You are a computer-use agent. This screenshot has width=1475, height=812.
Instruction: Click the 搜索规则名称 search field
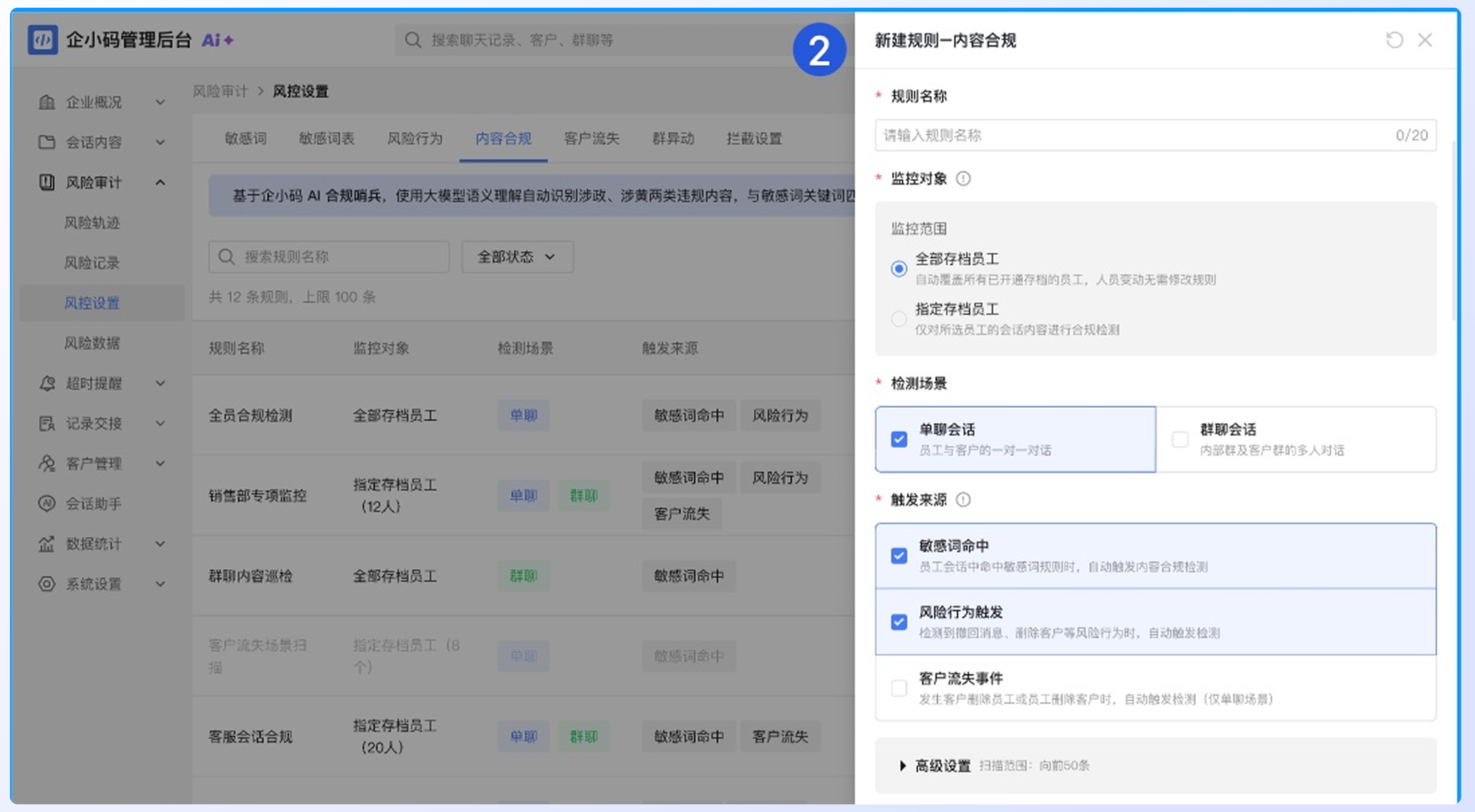click(329, 257)
